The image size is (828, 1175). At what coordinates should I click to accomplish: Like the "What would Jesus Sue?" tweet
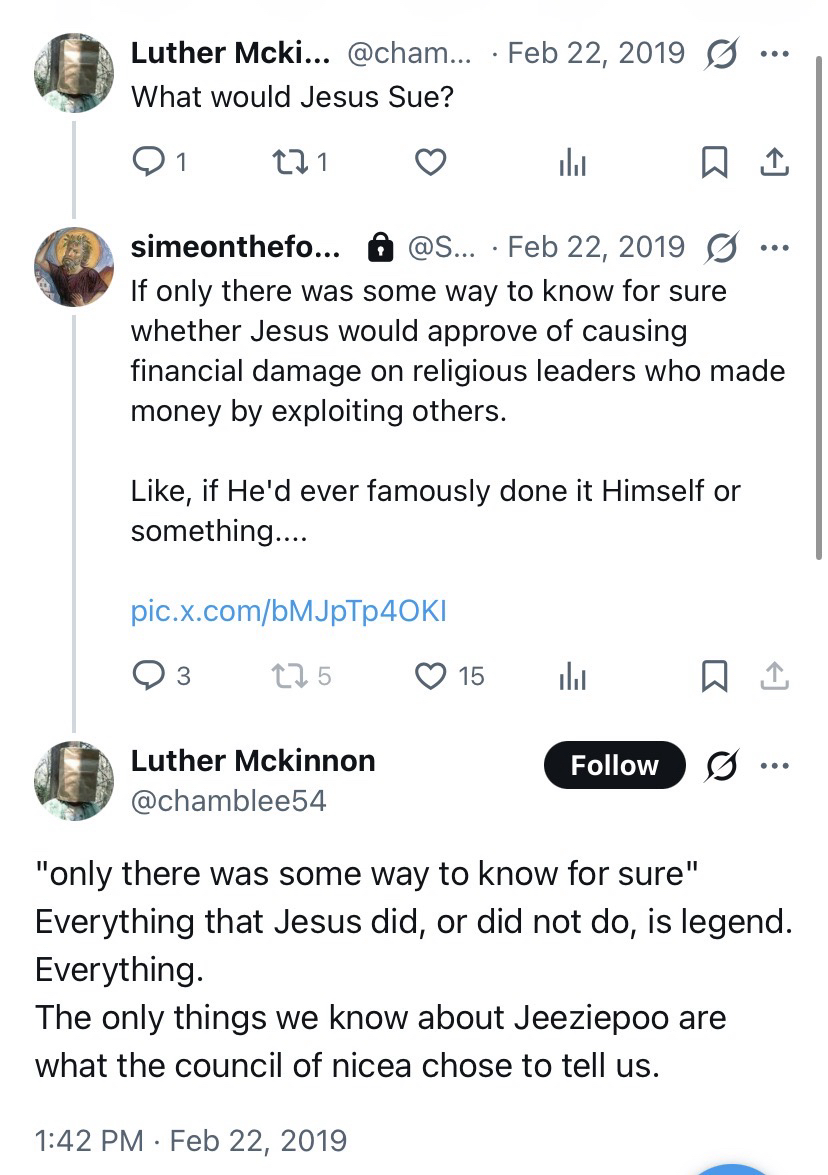[430, 161]
